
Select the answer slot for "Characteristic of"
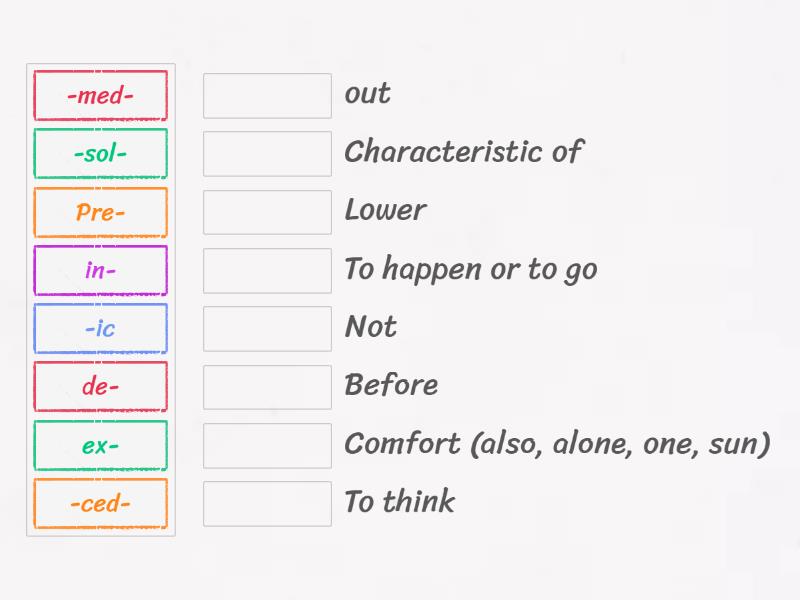click(267, 154)
